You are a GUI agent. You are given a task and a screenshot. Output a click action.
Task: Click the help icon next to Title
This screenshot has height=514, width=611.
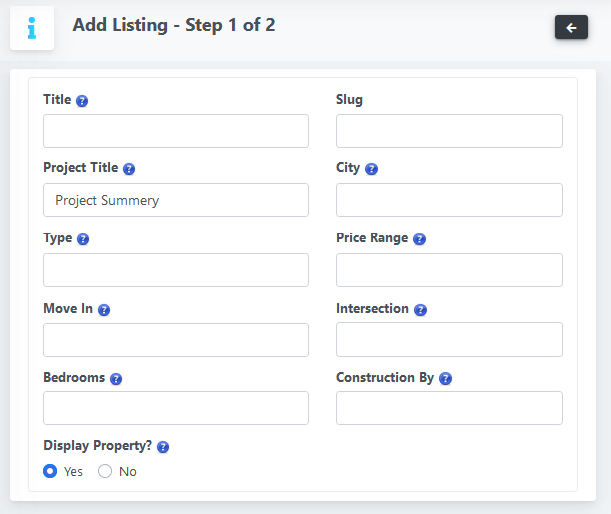[x=82, y=101]
